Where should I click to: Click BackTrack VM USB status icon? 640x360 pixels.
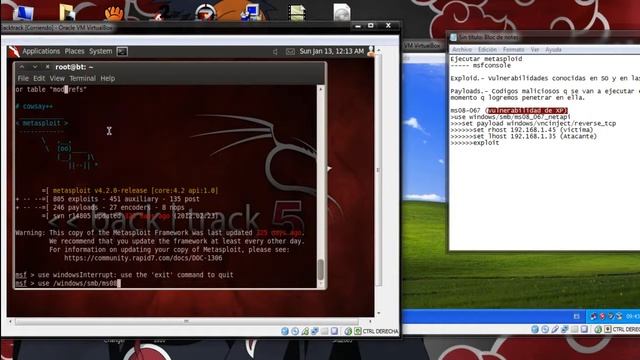(304, 331)
